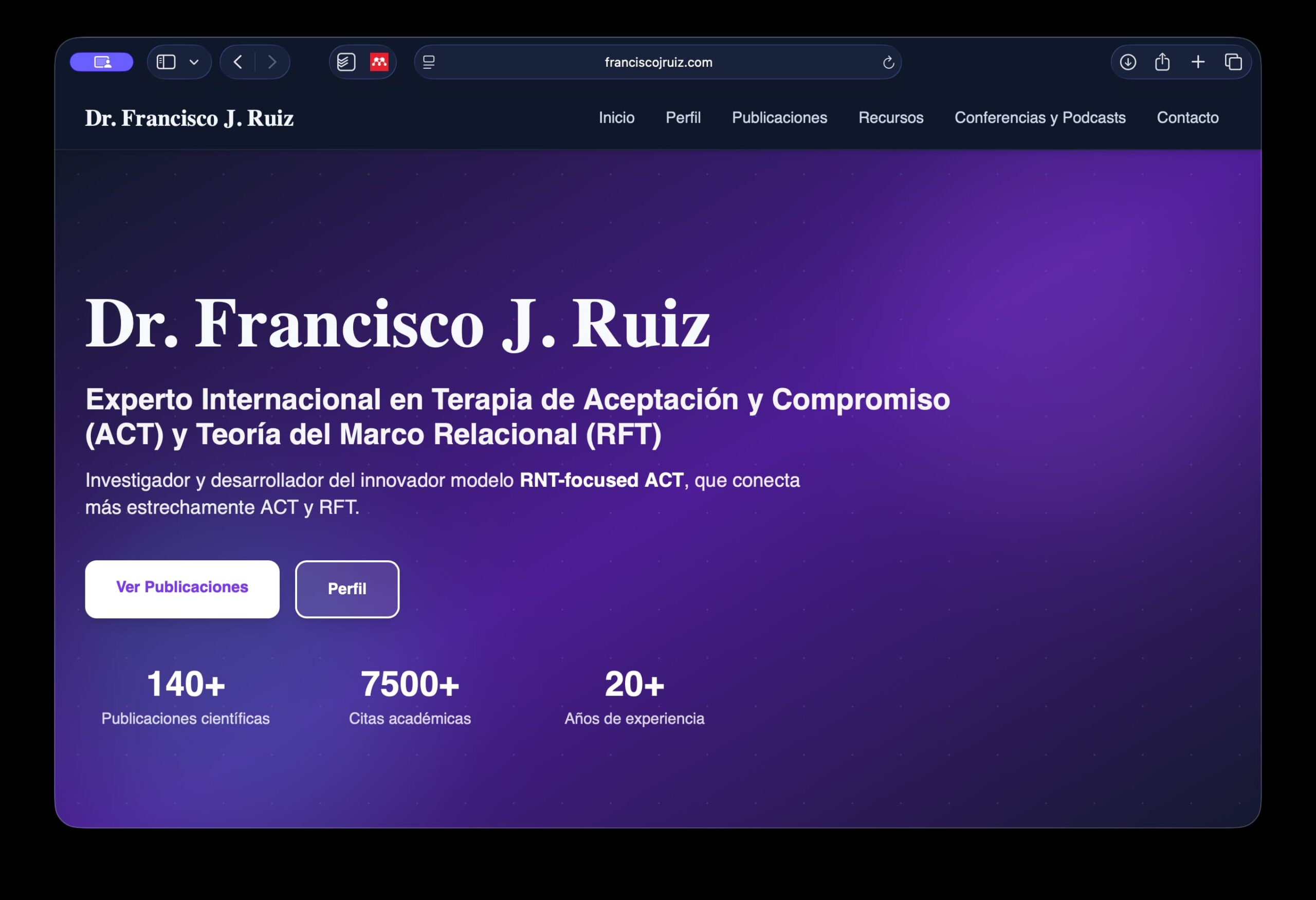Go back to the previous page
Viewport: 1316px width, 900px height.
point(238,62)
